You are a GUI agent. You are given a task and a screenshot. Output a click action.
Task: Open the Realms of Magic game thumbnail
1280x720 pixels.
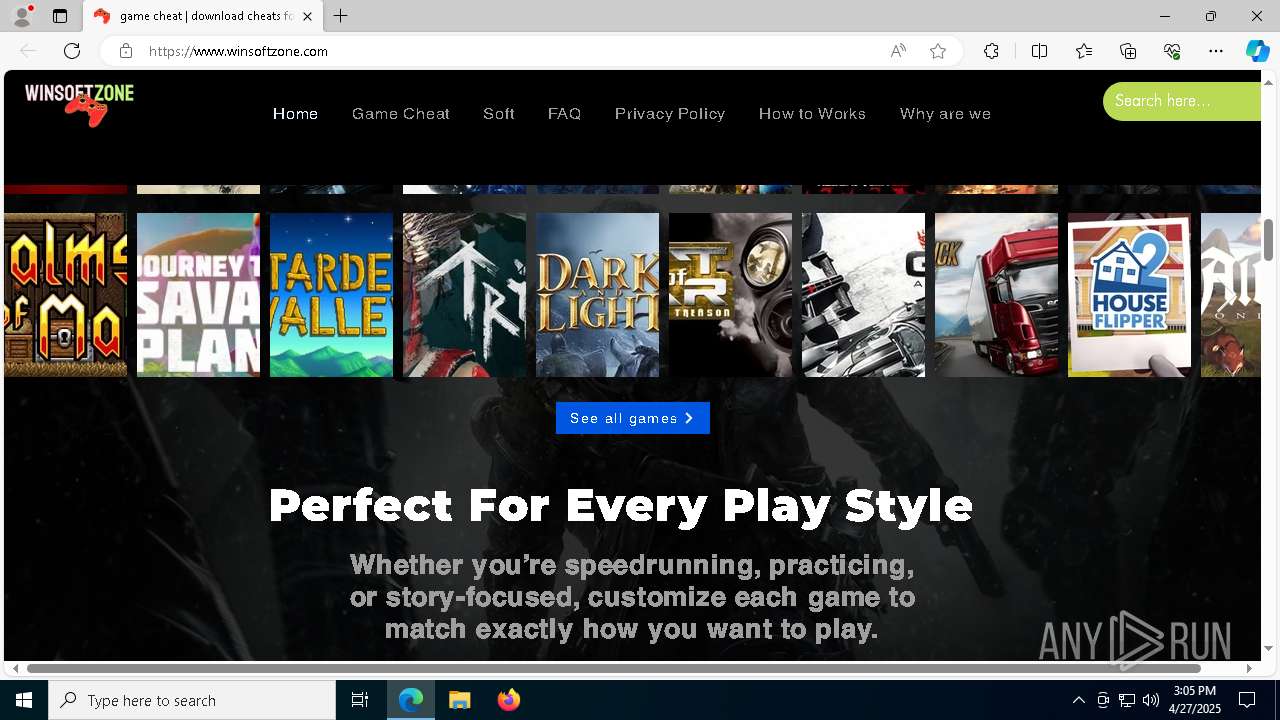65,295
